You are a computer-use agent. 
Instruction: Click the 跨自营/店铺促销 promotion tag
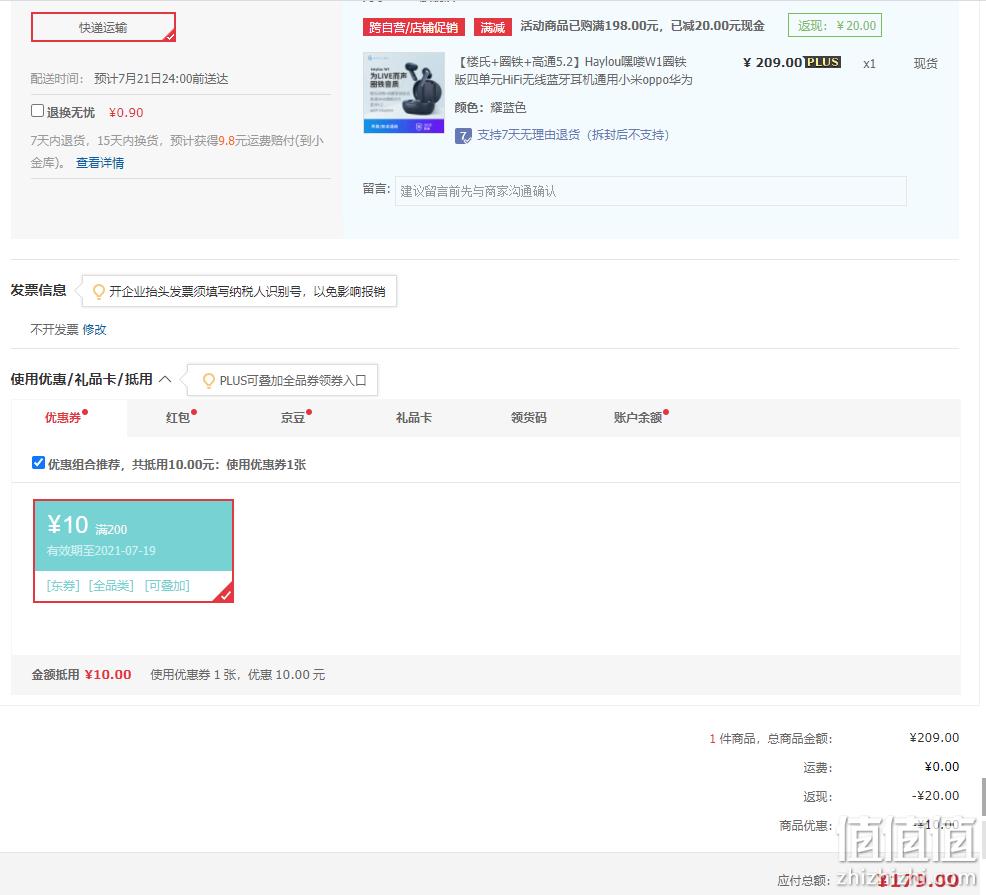(x=414, y=27)
